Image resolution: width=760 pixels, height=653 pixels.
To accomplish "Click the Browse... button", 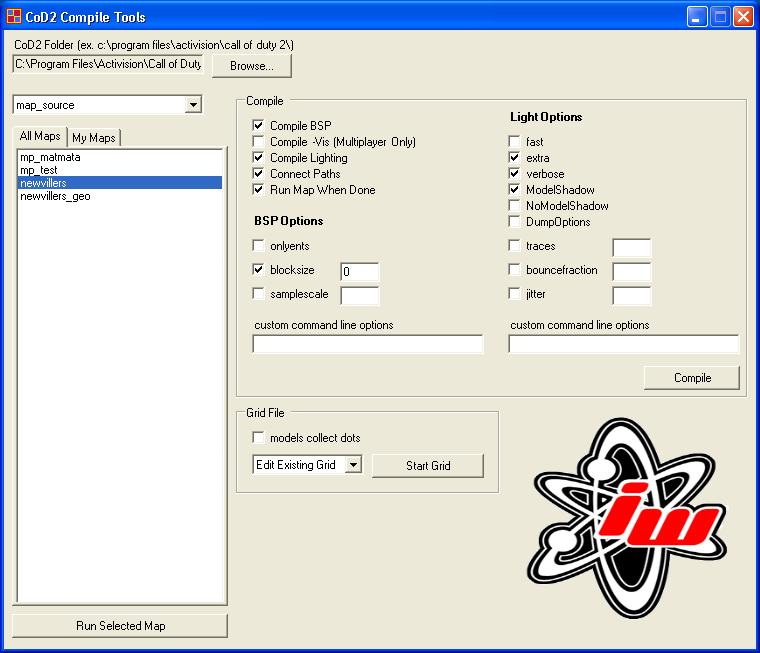I will point(252,65).
